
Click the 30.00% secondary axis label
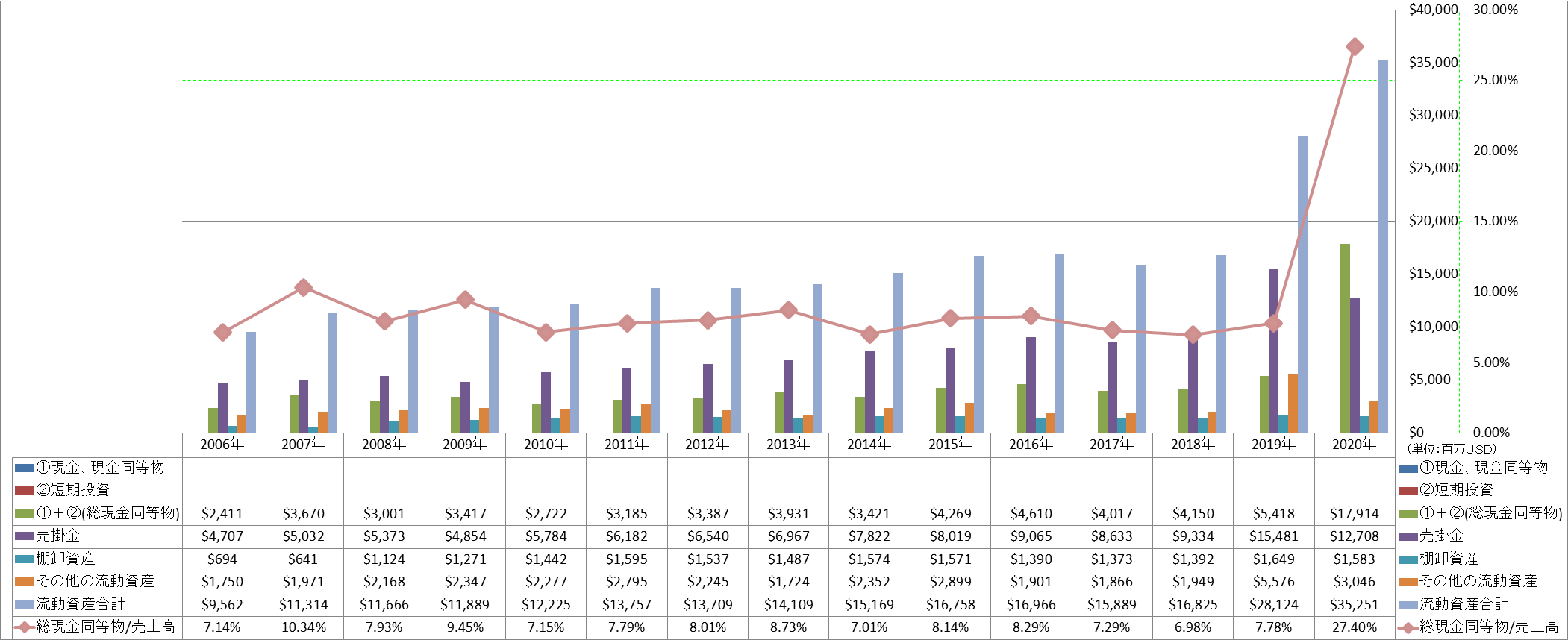[x=1496, y=10]
